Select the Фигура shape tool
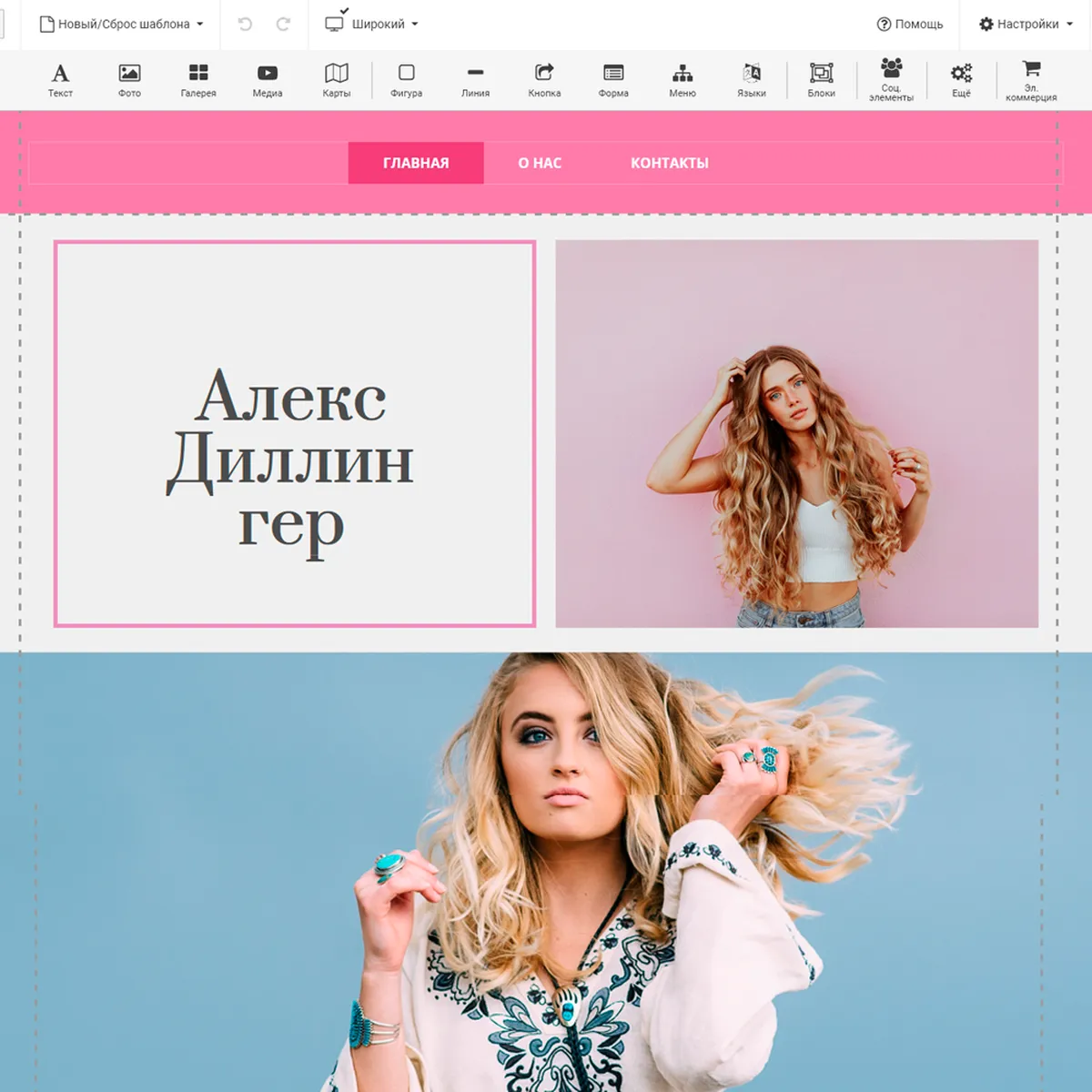Screen dimensions: 1092x1092 [406, 80]
